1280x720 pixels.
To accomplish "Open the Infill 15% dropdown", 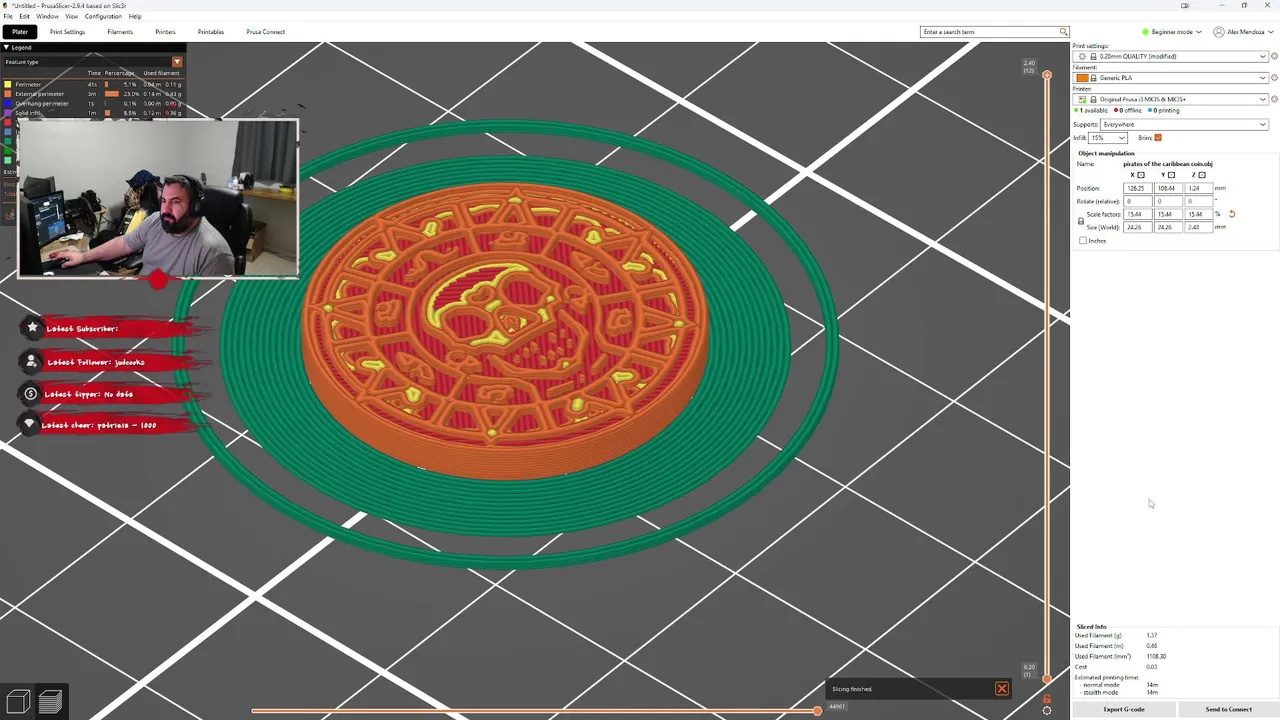I will pos(1108,137).
